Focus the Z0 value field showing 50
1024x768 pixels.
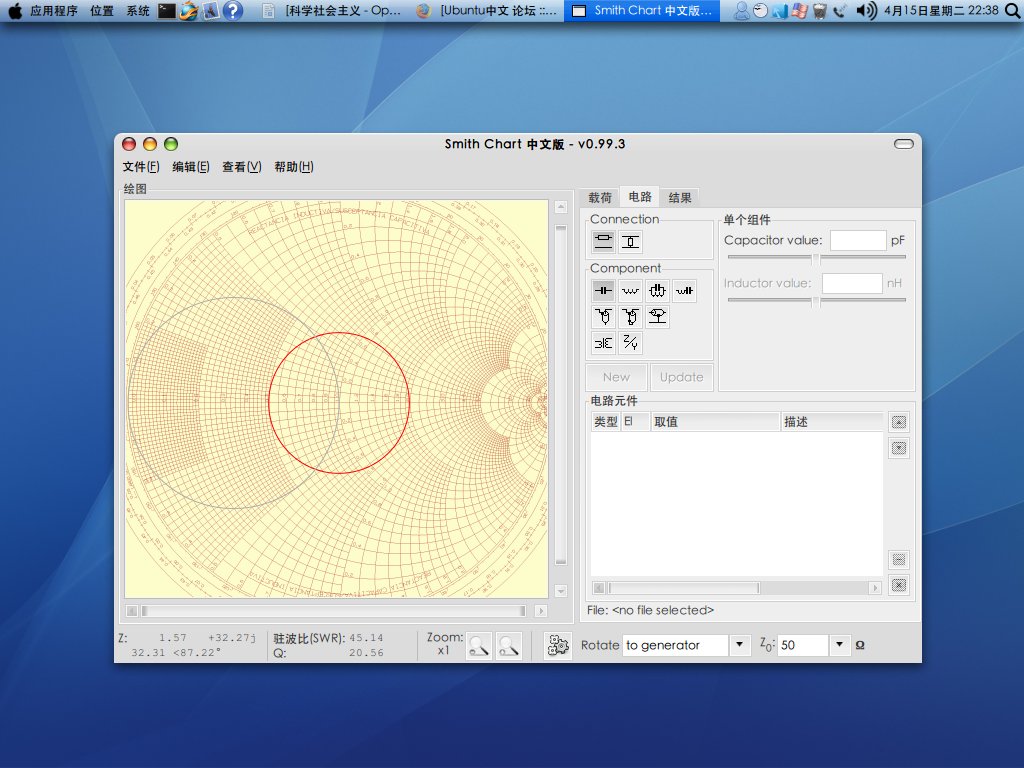[804, 645]
